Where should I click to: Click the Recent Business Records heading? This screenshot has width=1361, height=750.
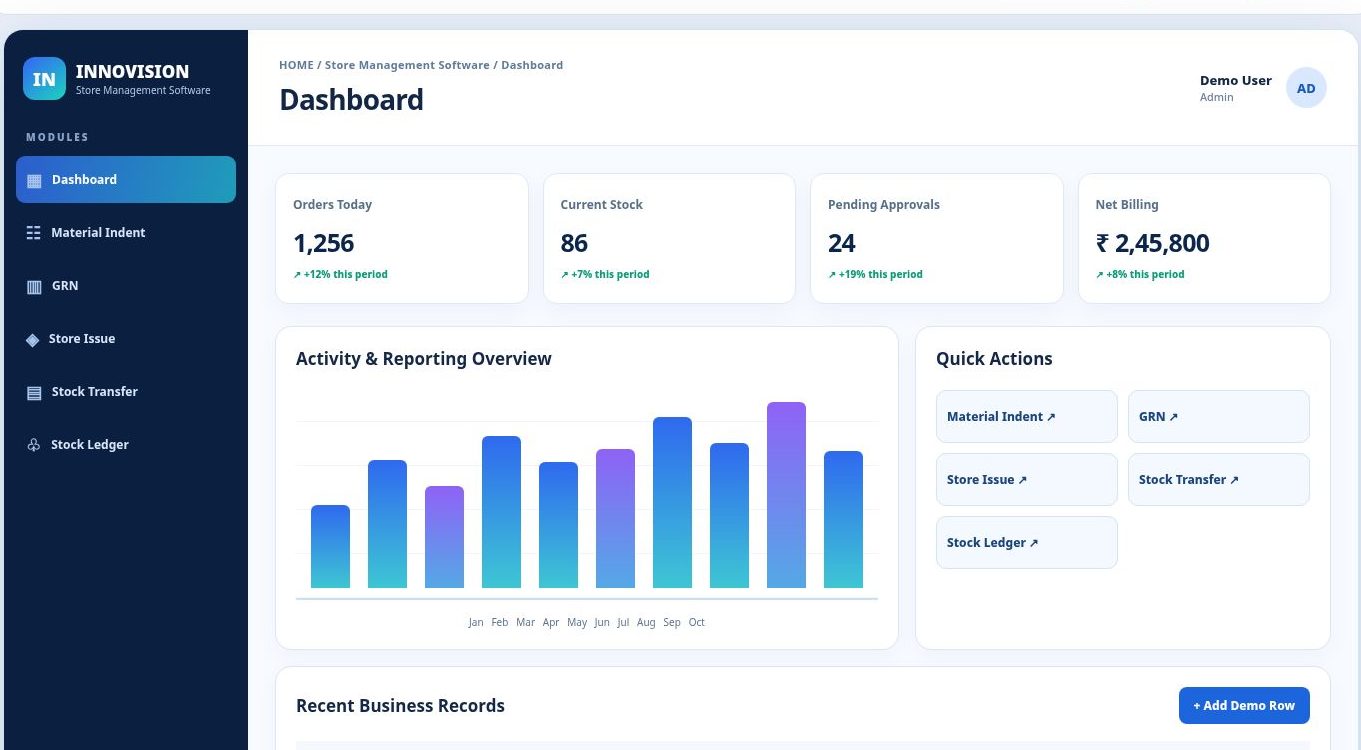pyautogui.click(x=400, y=705)
